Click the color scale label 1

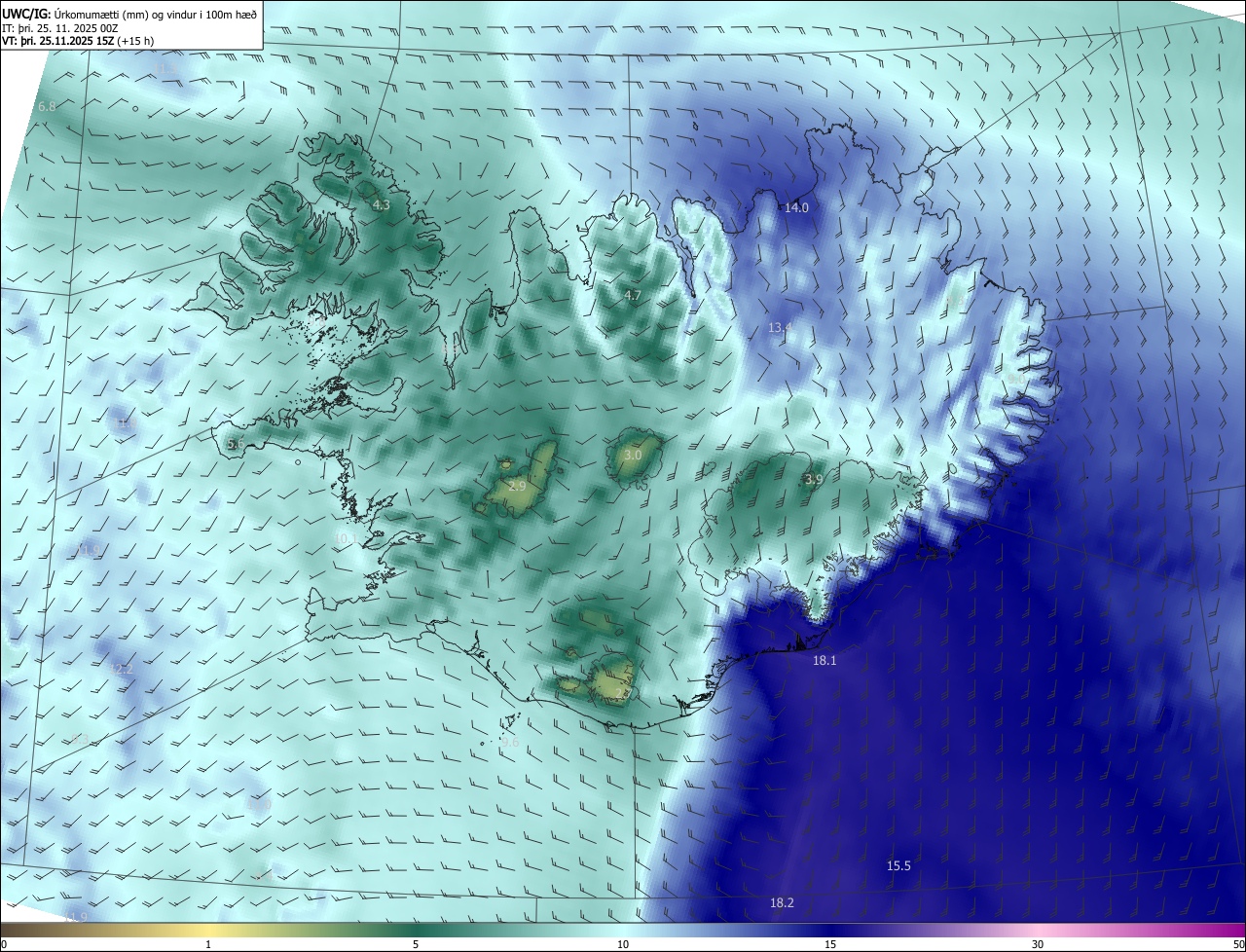pos(208,944)
